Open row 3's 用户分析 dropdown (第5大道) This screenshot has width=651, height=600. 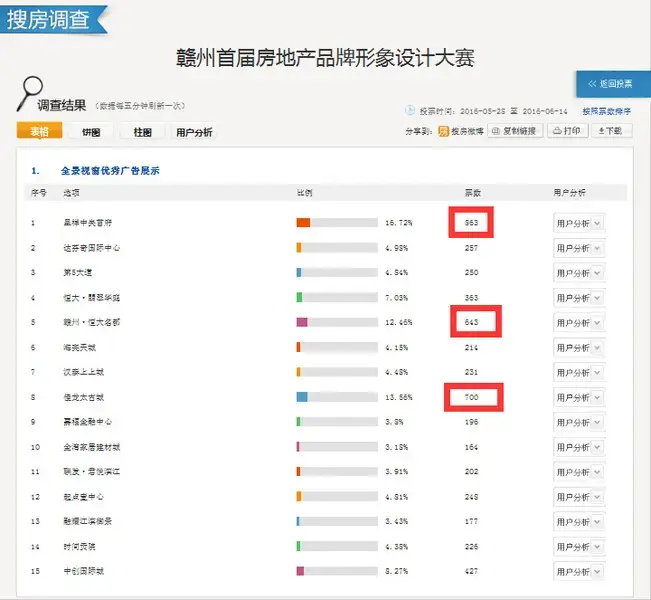click(579, 273)
